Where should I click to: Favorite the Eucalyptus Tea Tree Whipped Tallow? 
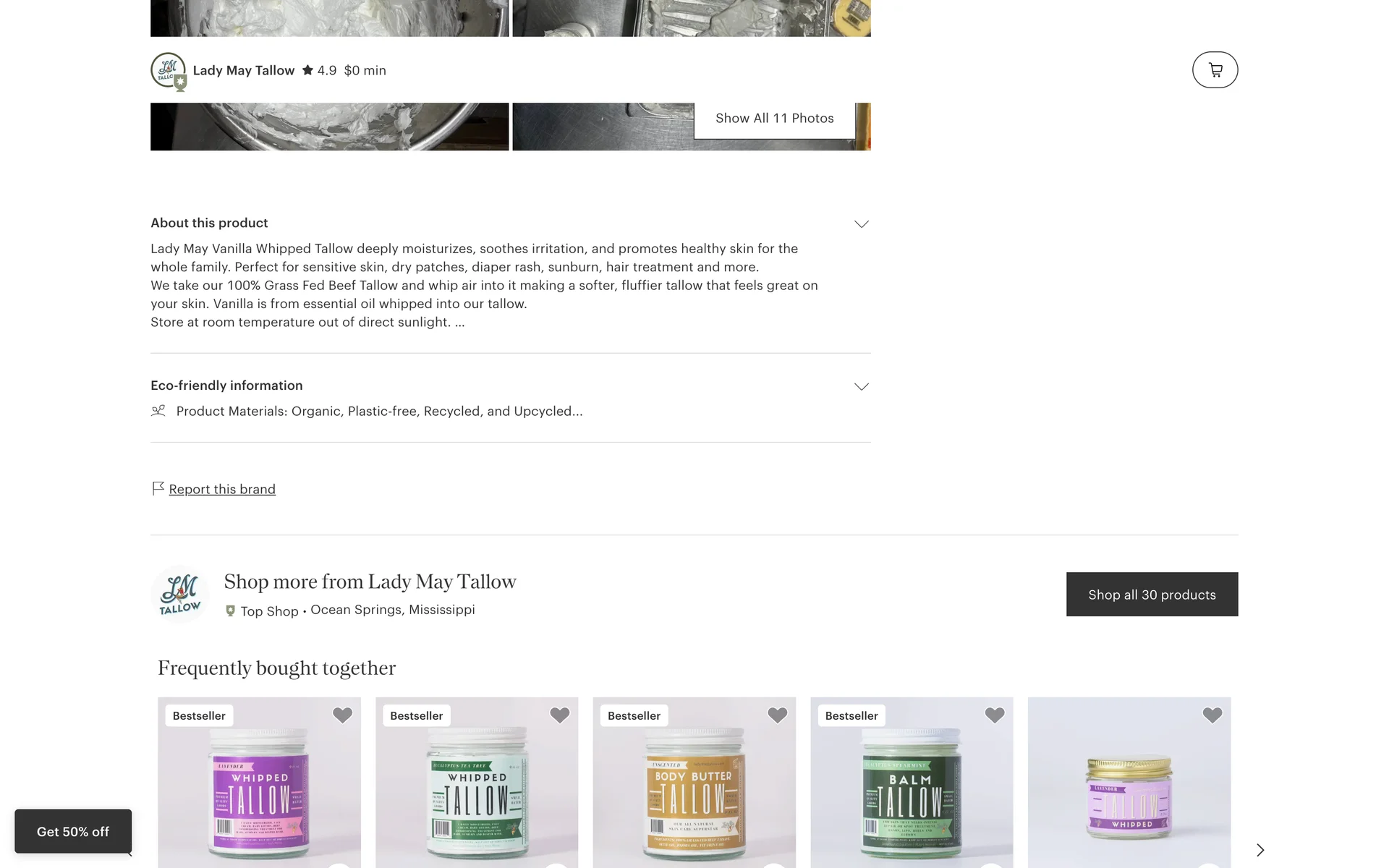(x=560, y=715)
